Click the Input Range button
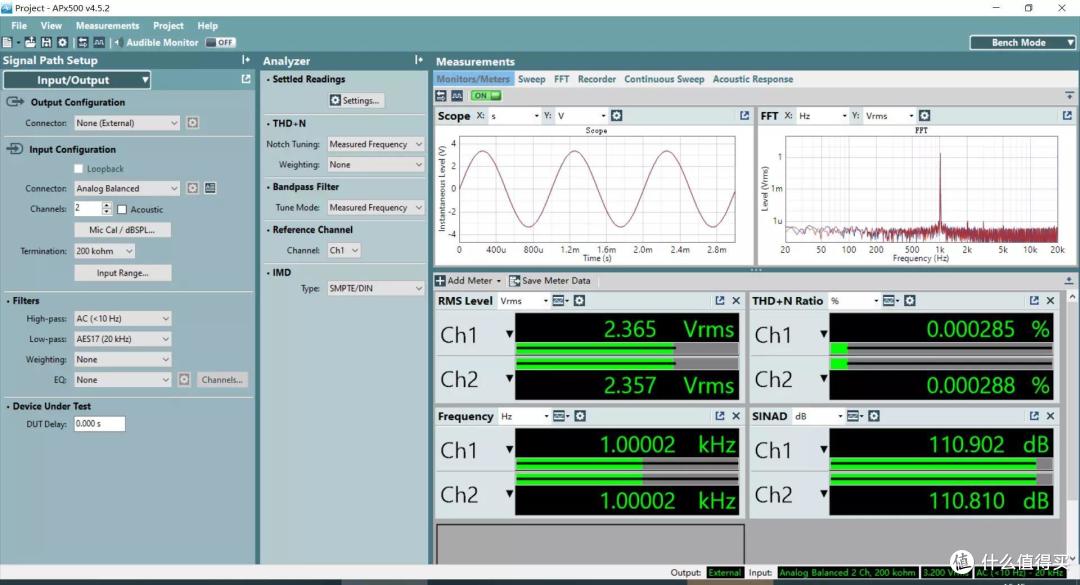Viewport: 1080px width, 585px height. [123, 273]
